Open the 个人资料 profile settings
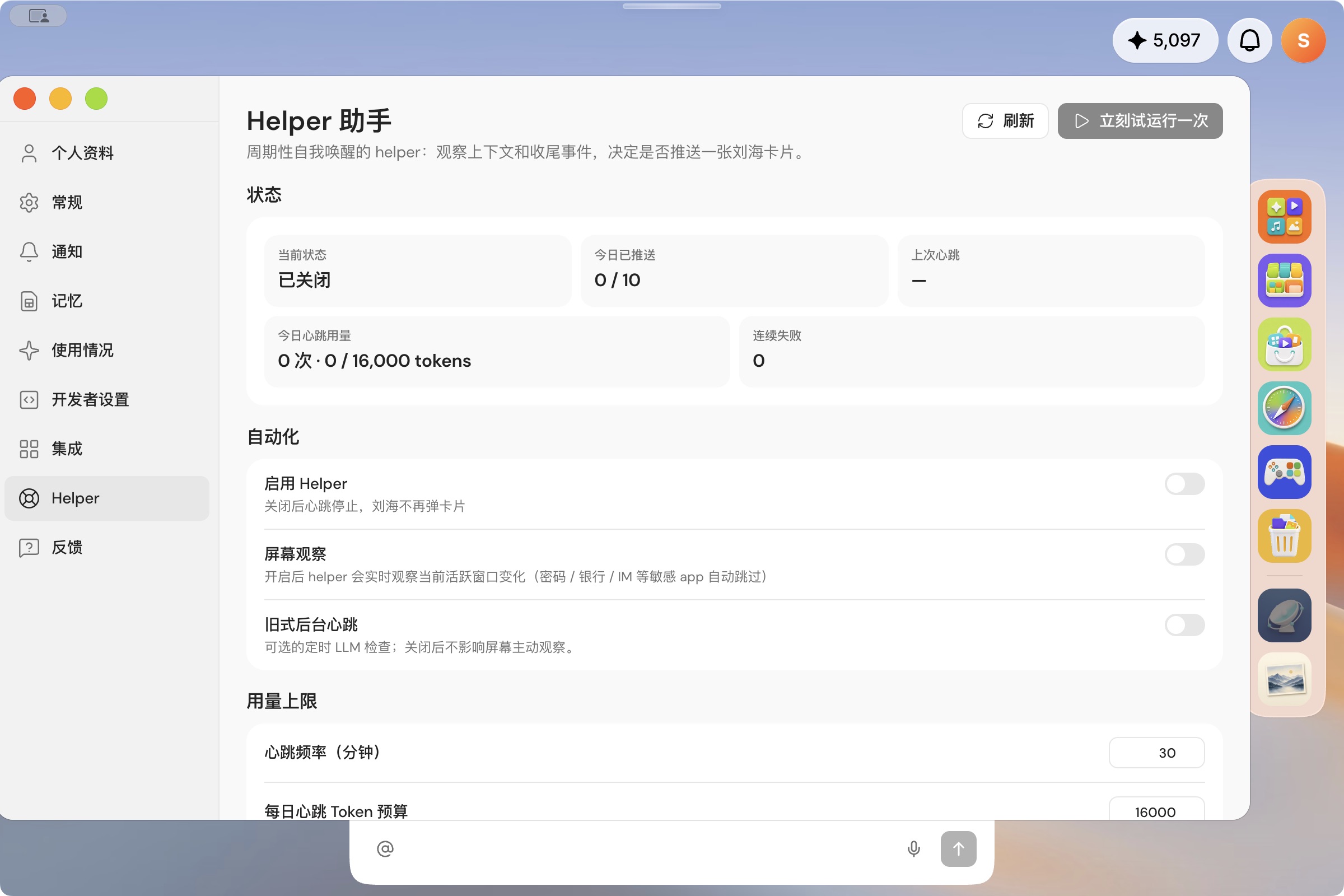Screen dimensions: 1344x896 (x=107, y=153)
